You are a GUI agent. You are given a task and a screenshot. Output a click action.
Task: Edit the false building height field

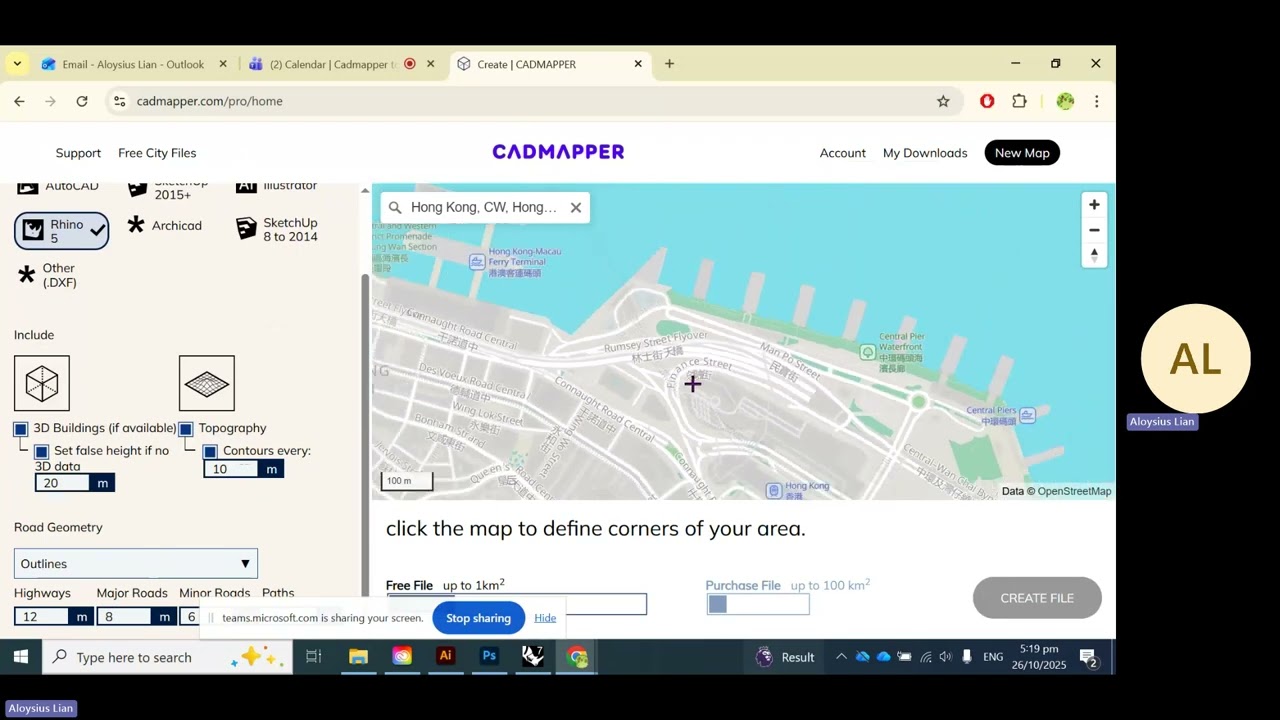pyautogui.click(x=64, y=483)
